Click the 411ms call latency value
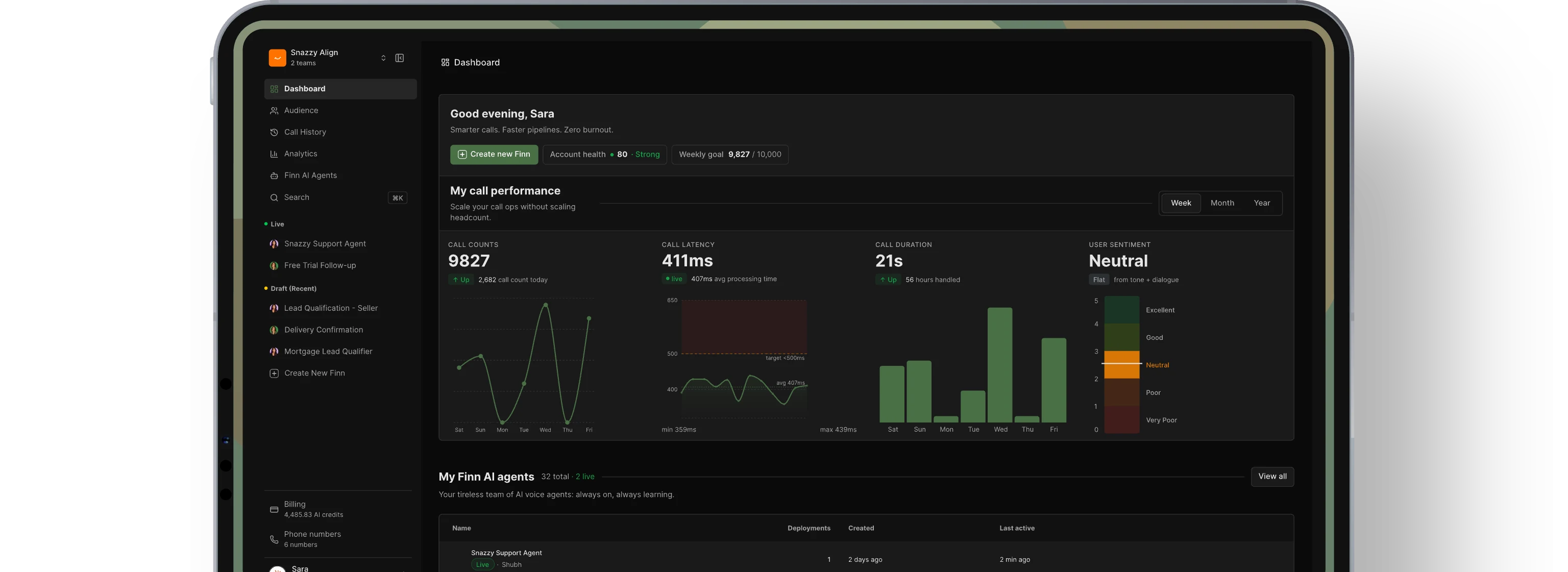This screenshot has width=1568, height=572. [687, 261]
